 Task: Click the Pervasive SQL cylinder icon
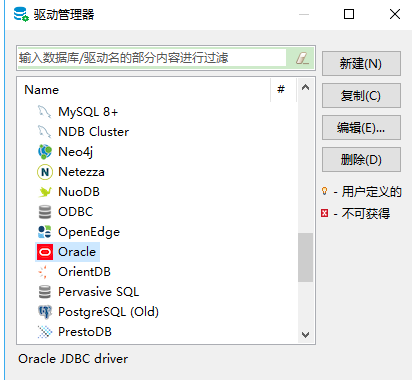[45, 292]
